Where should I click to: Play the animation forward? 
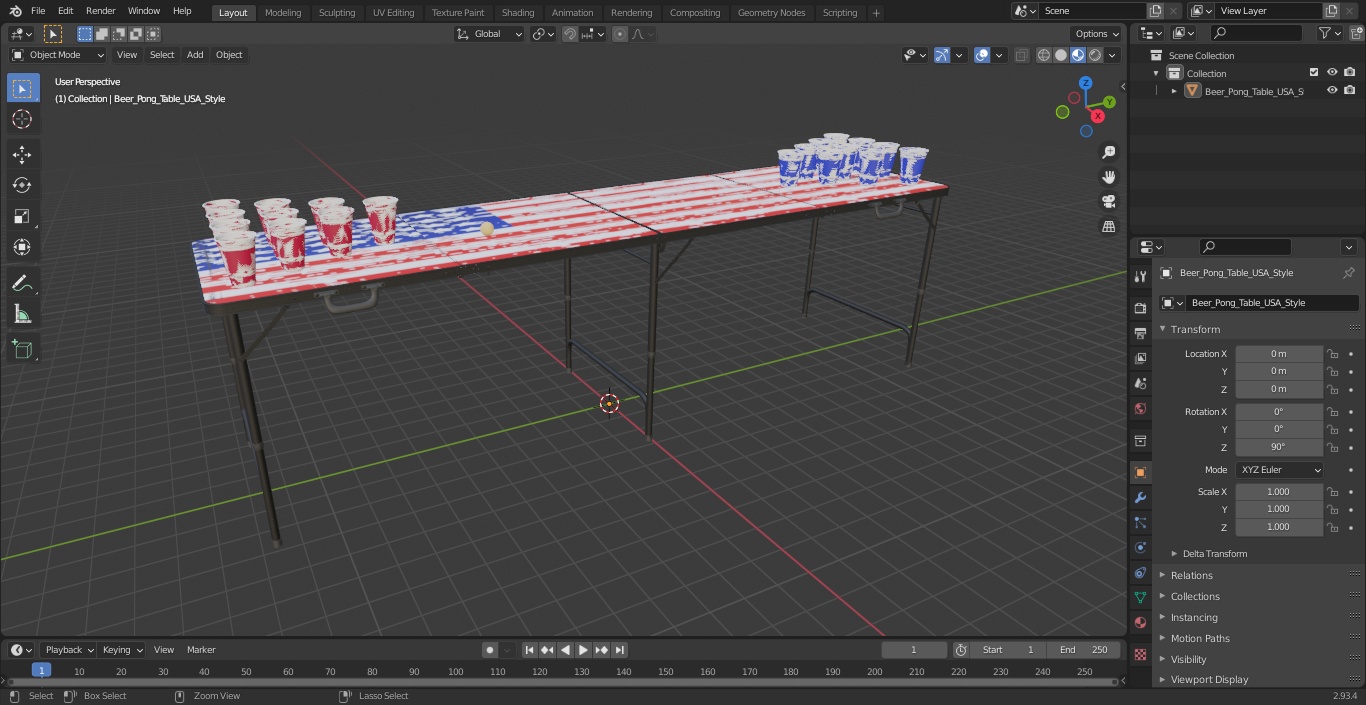click(583, 650)
